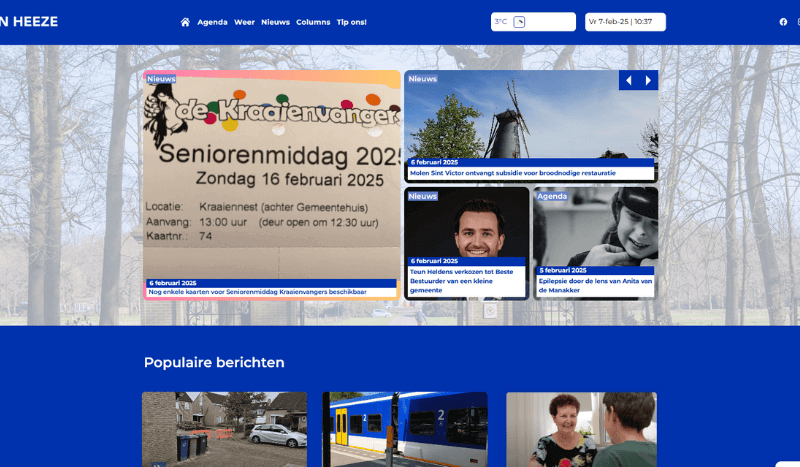Click the weather condition icon beside 3°C
Screen dimensions: 800x467
tap(519, 22)
